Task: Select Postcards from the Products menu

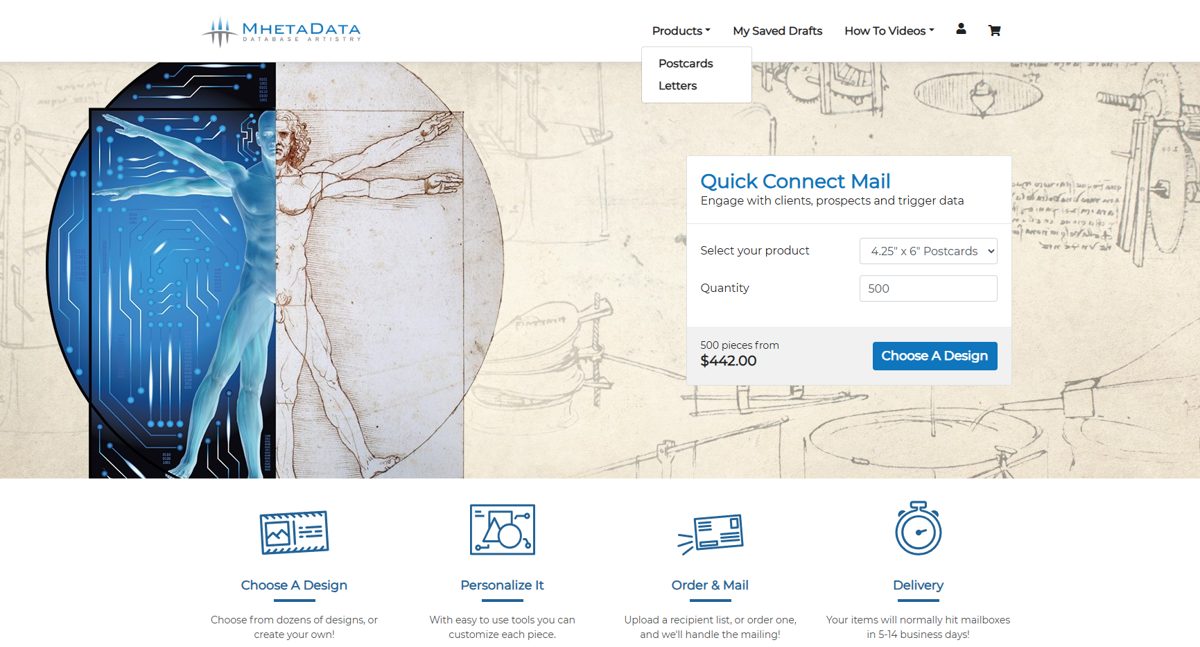Action: (686, 63)
